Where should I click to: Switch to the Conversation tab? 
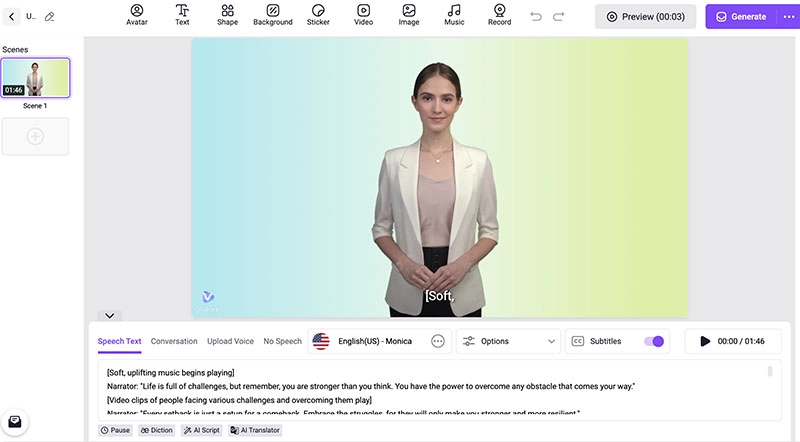(x=174, y=341)
